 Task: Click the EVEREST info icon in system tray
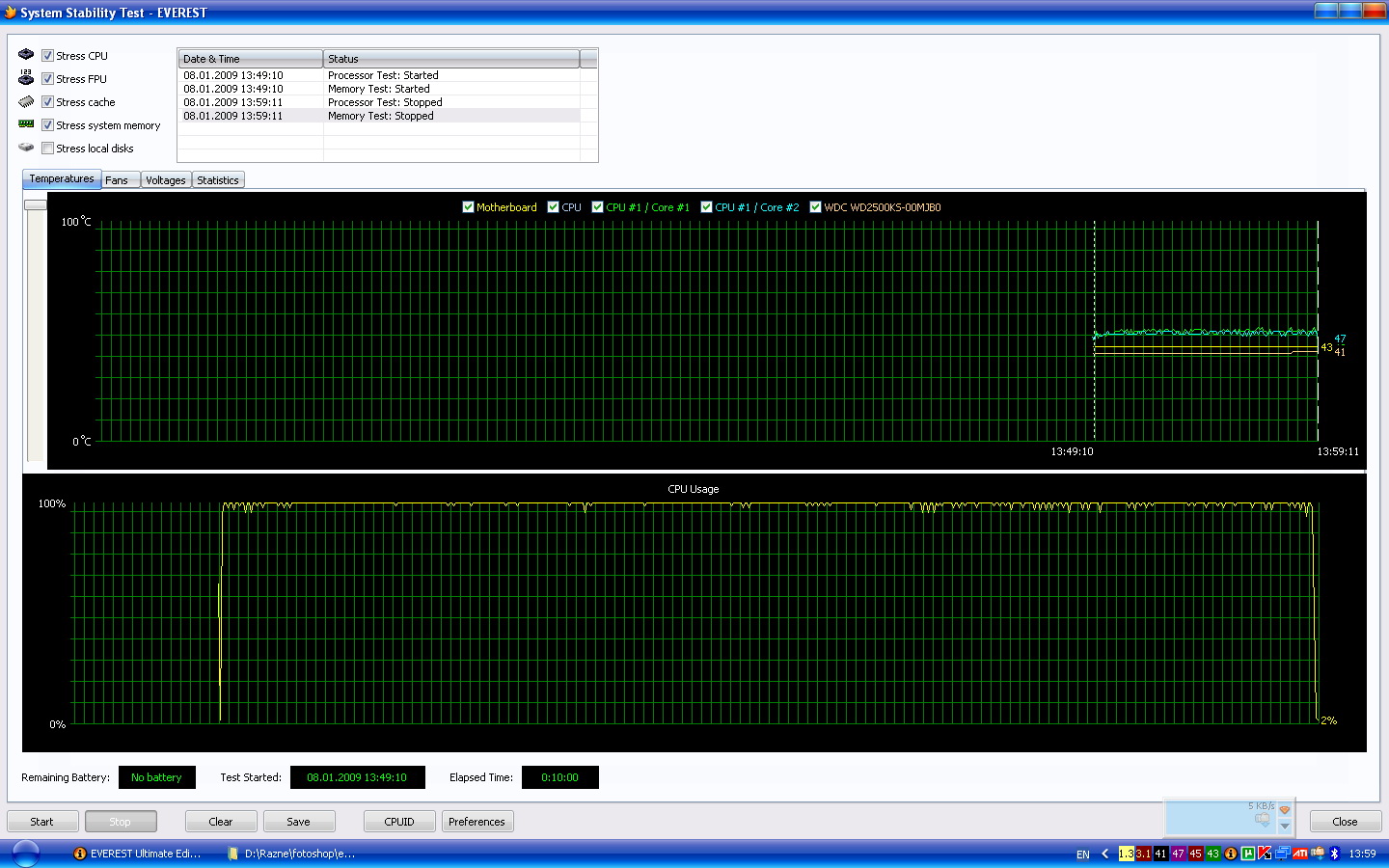[1231, 854]
